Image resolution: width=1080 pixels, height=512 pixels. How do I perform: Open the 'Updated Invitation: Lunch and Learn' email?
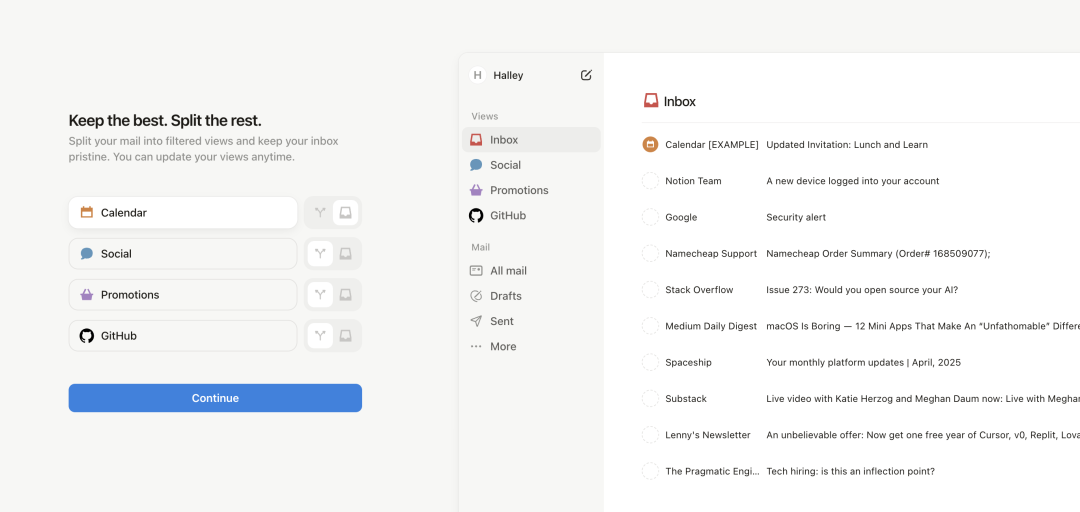pyautogui.click(x=847, y=145)
